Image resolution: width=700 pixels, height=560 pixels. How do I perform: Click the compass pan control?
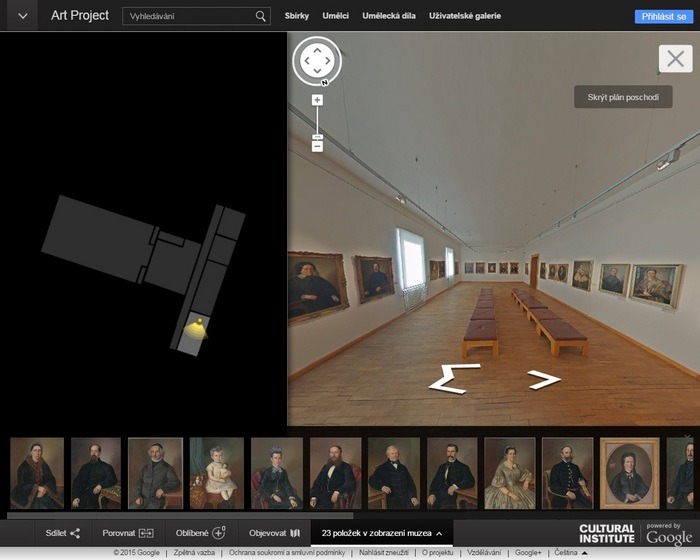[x=316, y=61]
